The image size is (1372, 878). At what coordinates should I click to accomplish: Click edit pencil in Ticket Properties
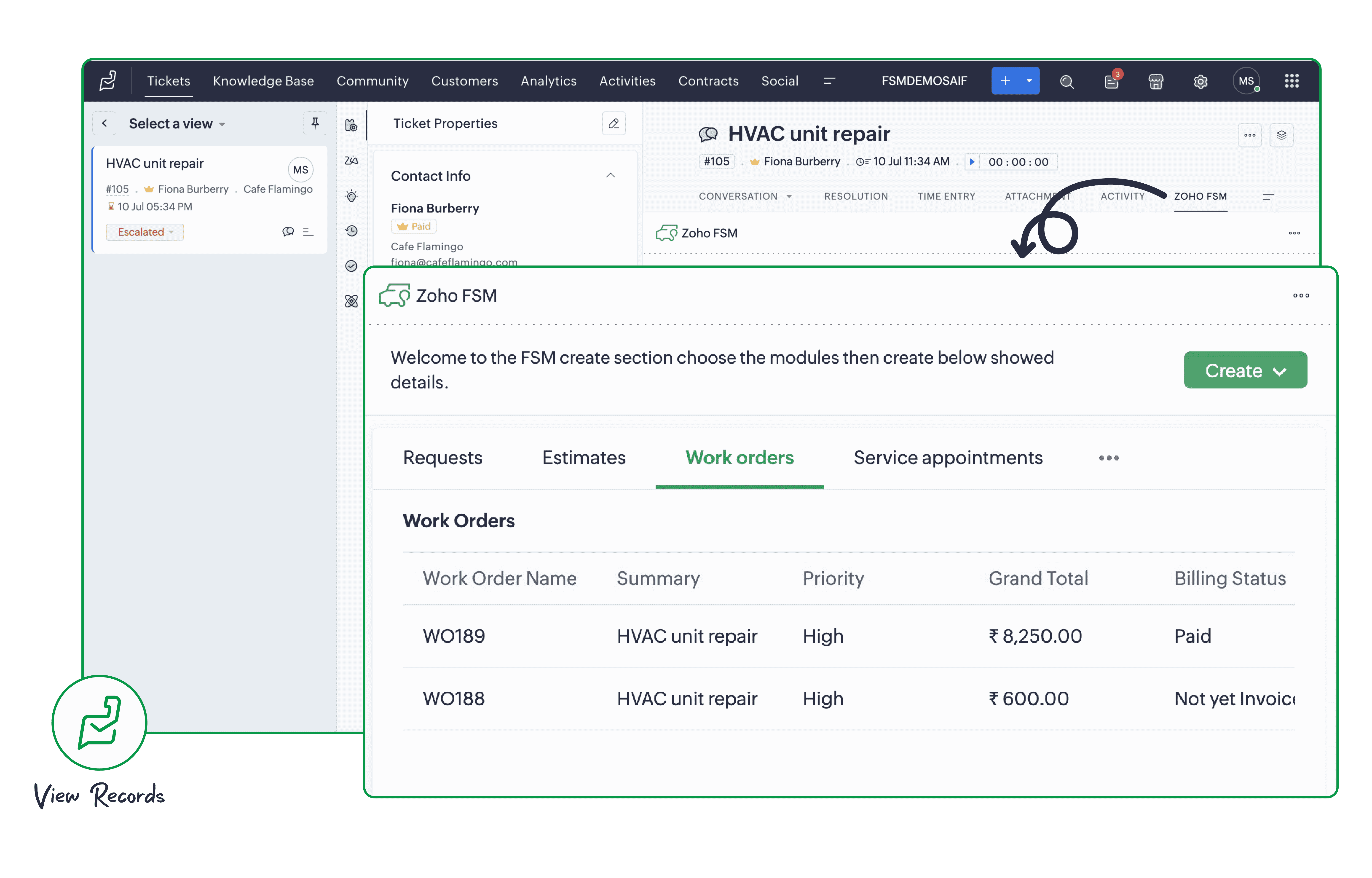click(613, 124)
